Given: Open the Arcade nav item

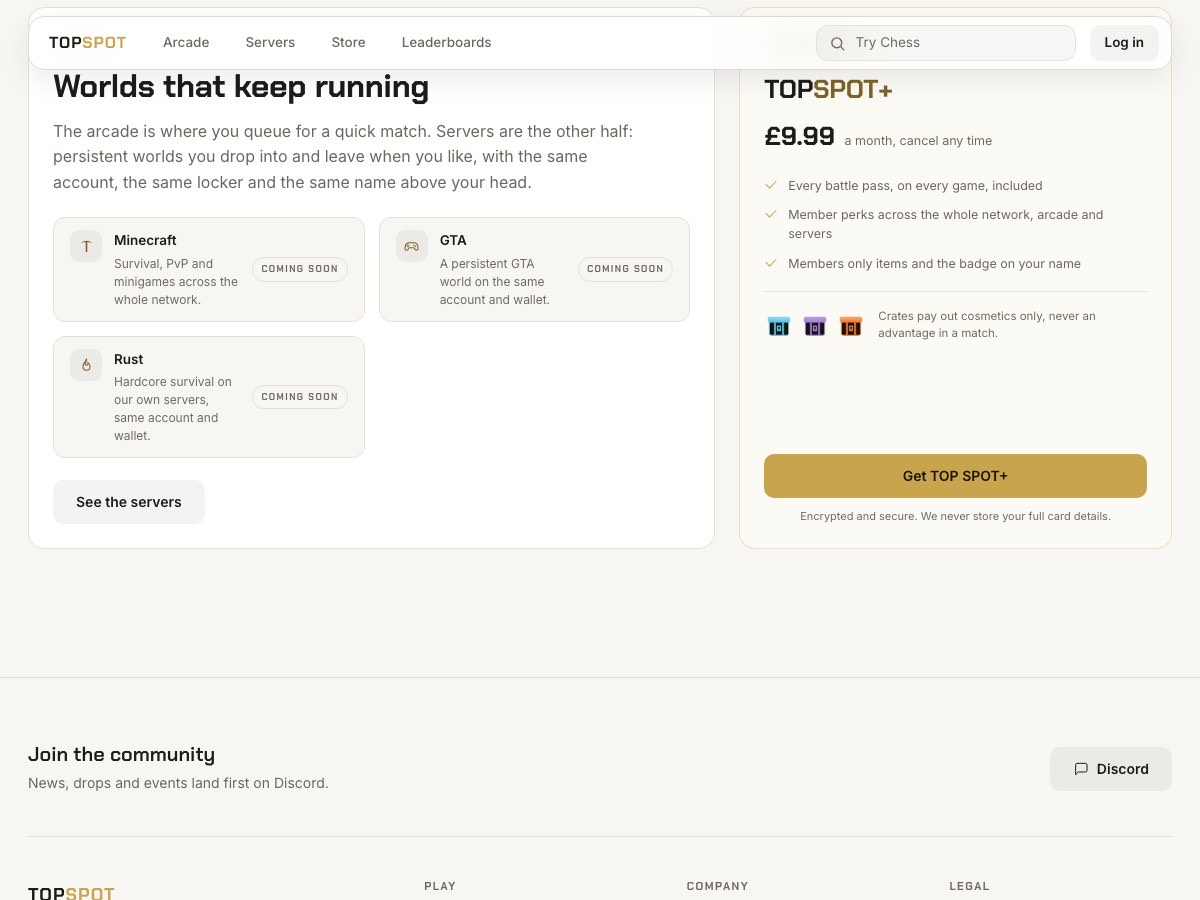Looking at the screenshot, I should pos(186,42).
